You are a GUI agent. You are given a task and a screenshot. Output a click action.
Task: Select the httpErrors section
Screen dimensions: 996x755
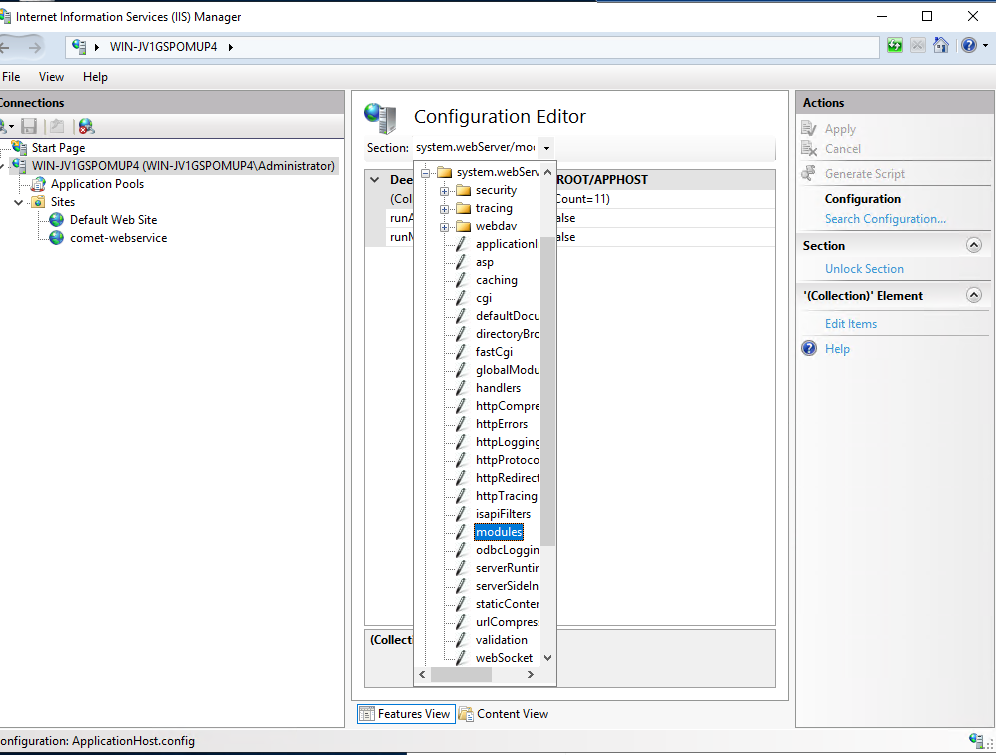click(x=502, y=424)
